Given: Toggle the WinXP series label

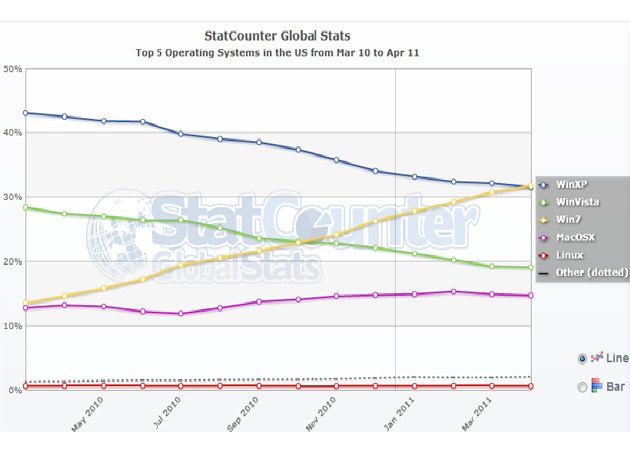Looking at the screenshot, I should (x=571, y=185).
